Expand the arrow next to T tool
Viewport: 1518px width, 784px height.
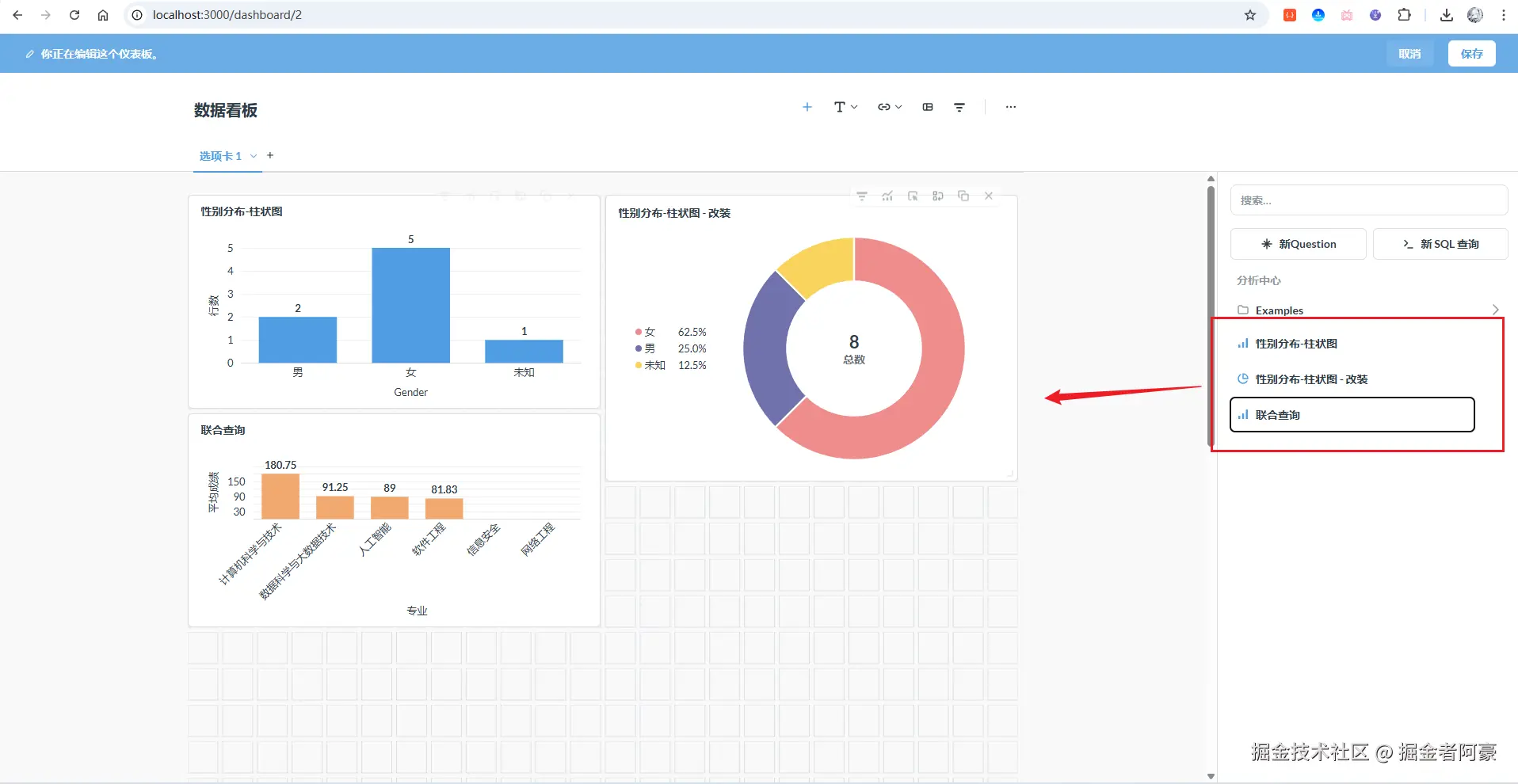854,107
